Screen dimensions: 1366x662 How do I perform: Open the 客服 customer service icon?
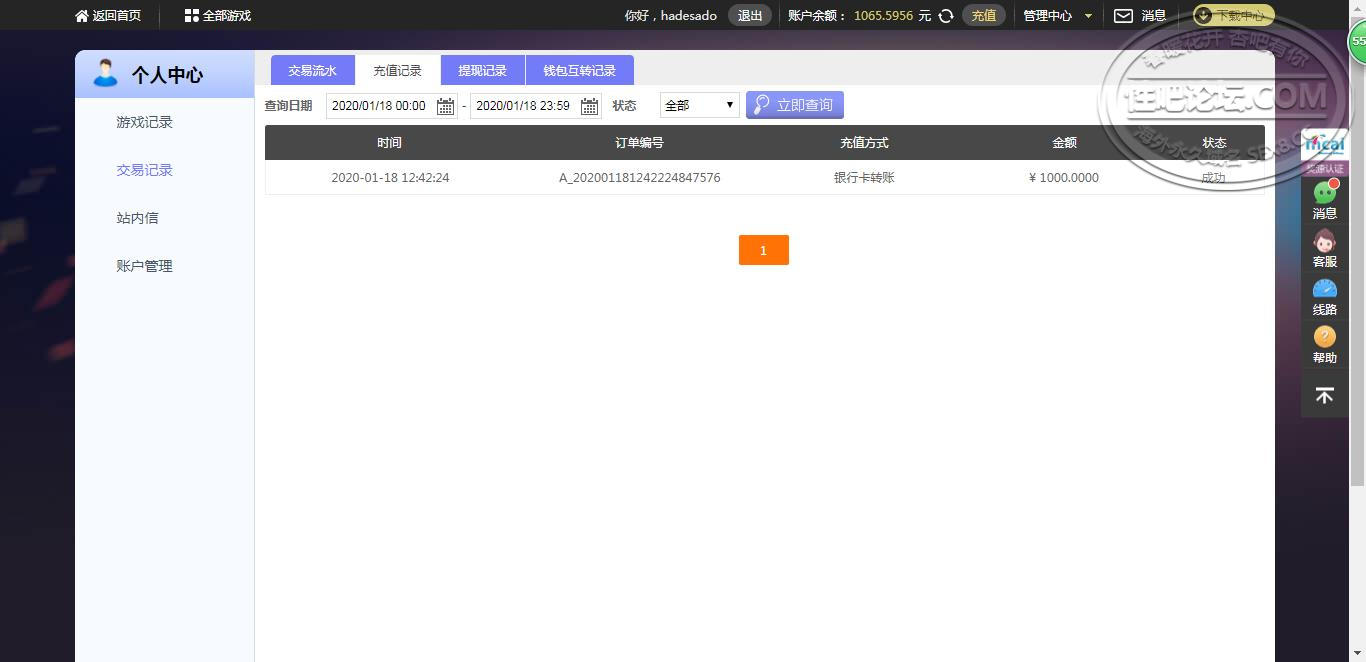(1325, 241)
